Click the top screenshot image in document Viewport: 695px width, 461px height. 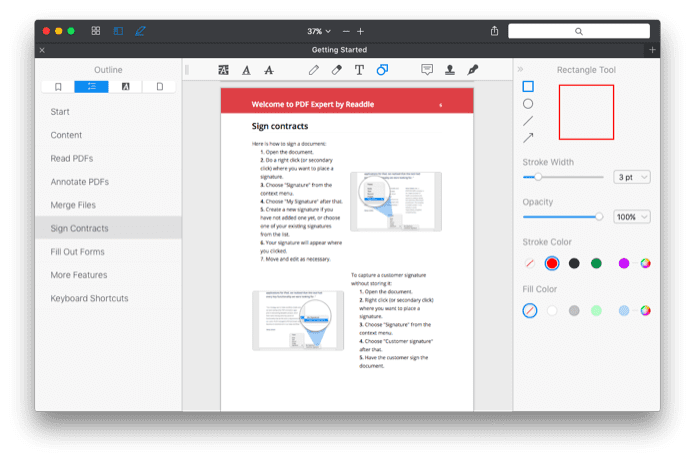coord(396,202)
